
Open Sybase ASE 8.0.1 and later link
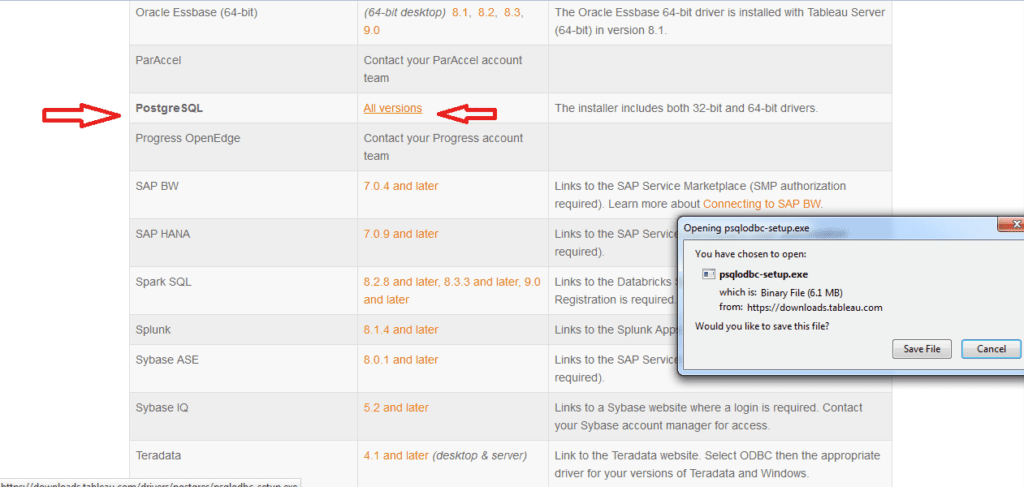(x=401, y=360)
